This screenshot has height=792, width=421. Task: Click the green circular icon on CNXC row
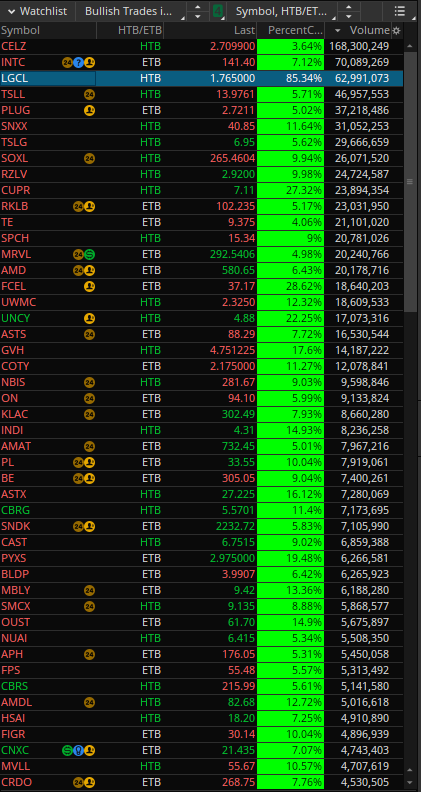pos(67,750)
